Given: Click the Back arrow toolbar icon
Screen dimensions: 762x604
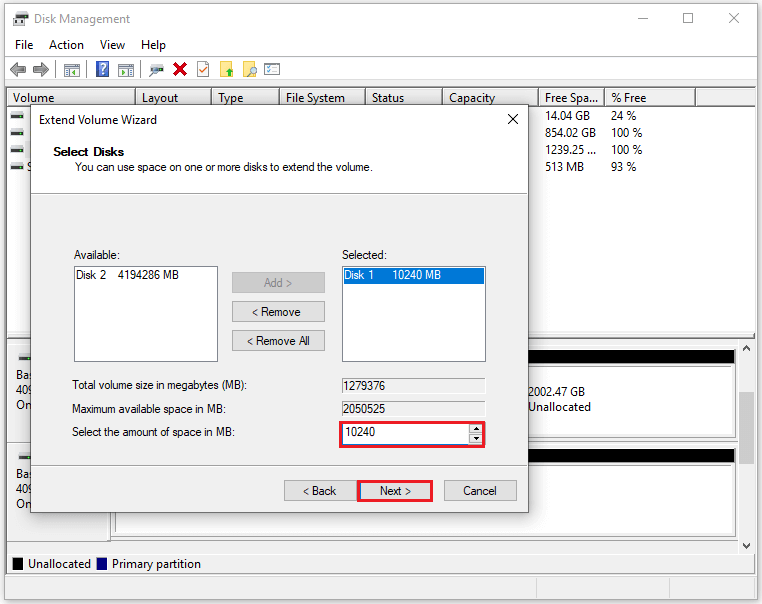Looking at the screenshot, I should [x=18, y=69].
